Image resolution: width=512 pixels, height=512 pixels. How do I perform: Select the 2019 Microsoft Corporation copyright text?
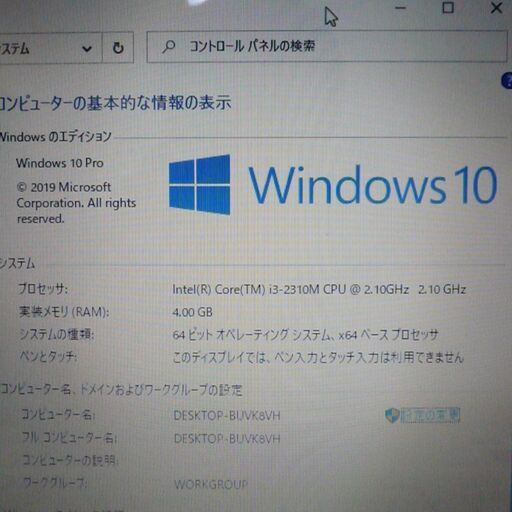[76, 203]
